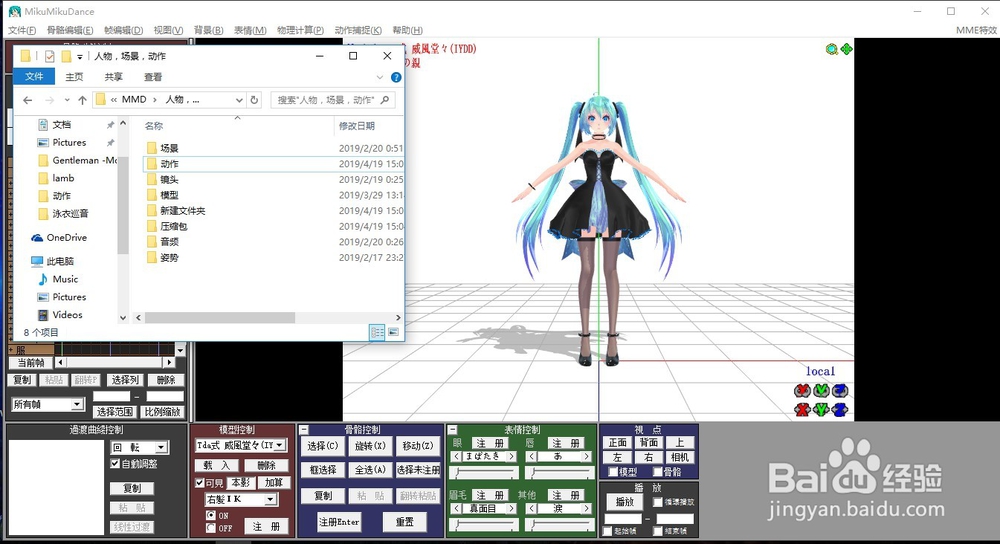The image size is (1000, 544).
Task: Enable the loop playback checkbox
Action: point(658,502)
